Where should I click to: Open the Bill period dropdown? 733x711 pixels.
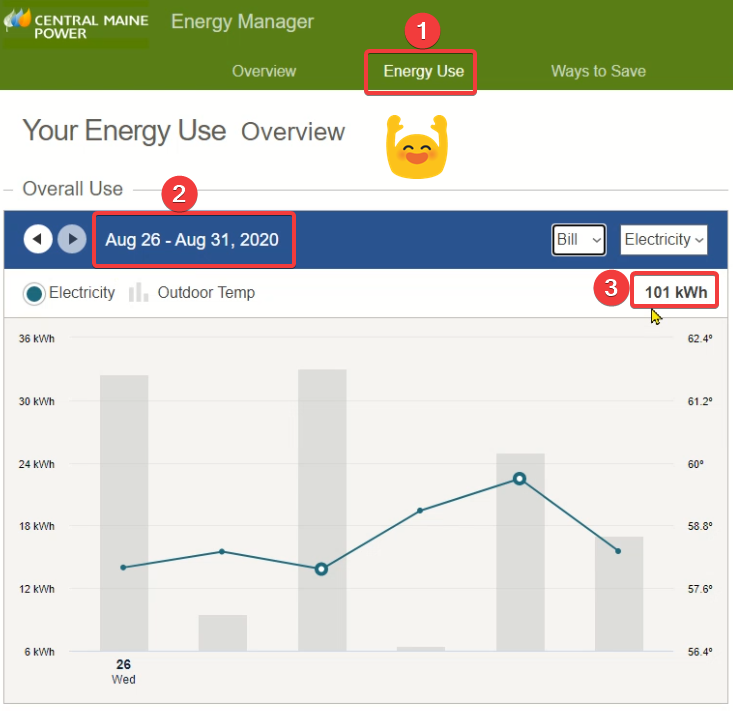tap(579, 240)
